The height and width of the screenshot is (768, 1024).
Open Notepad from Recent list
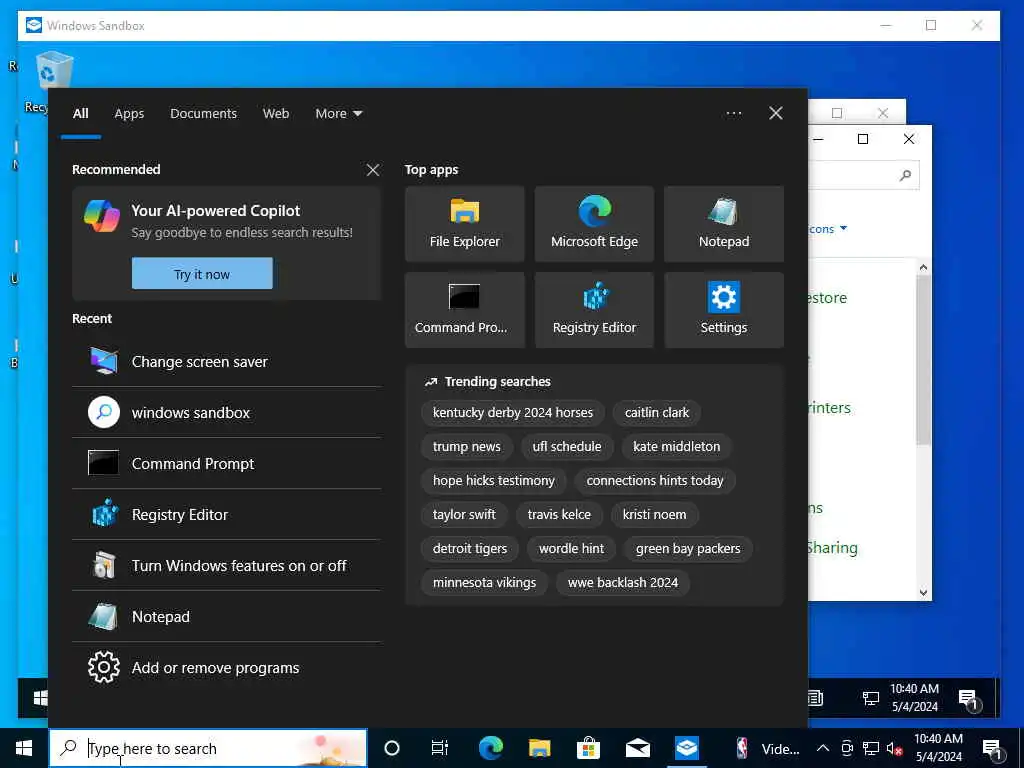coord(227,616)
